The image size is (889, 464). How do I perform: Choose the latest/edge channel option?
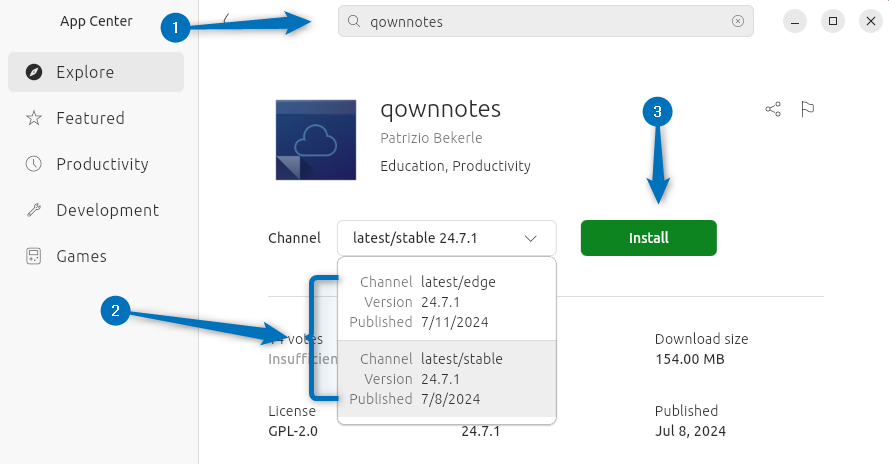click(447, 302)
